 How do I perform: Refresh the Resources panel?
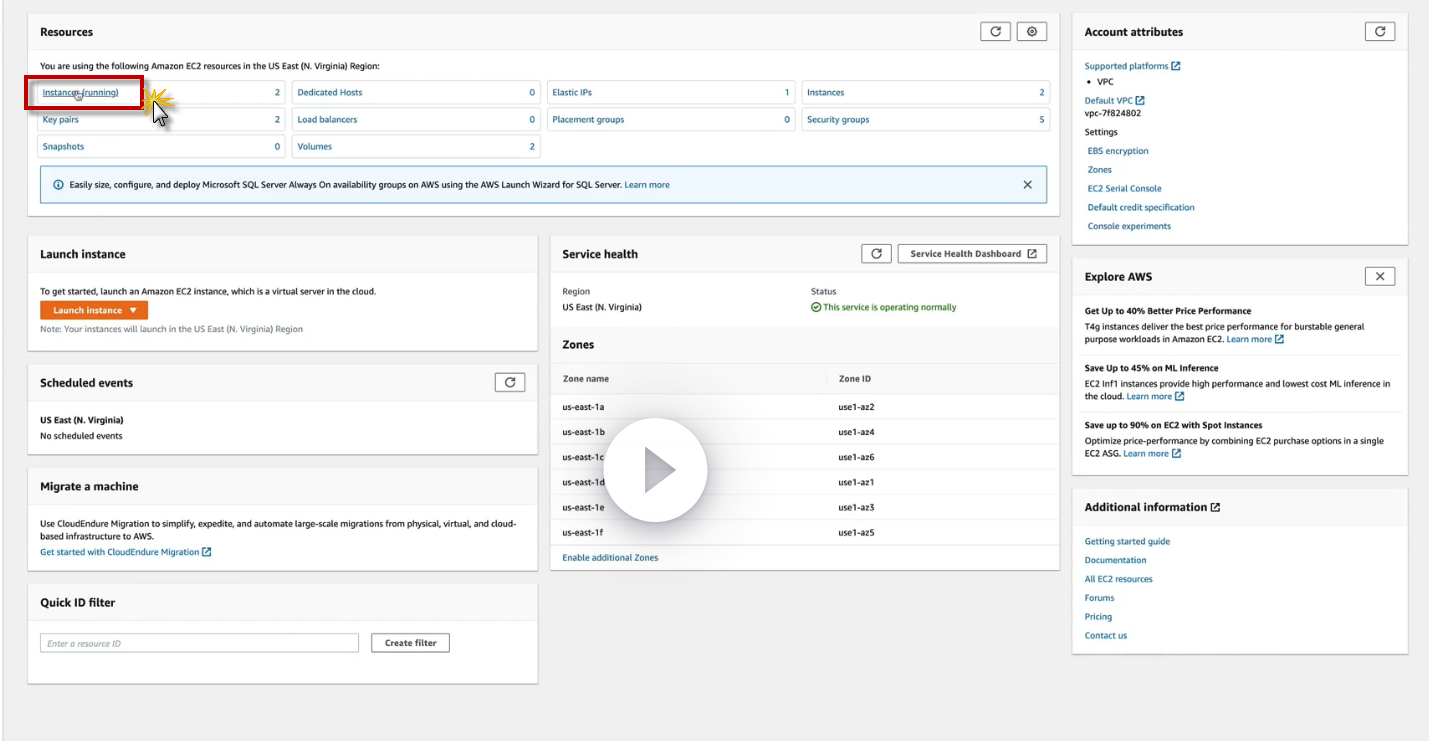995,32
